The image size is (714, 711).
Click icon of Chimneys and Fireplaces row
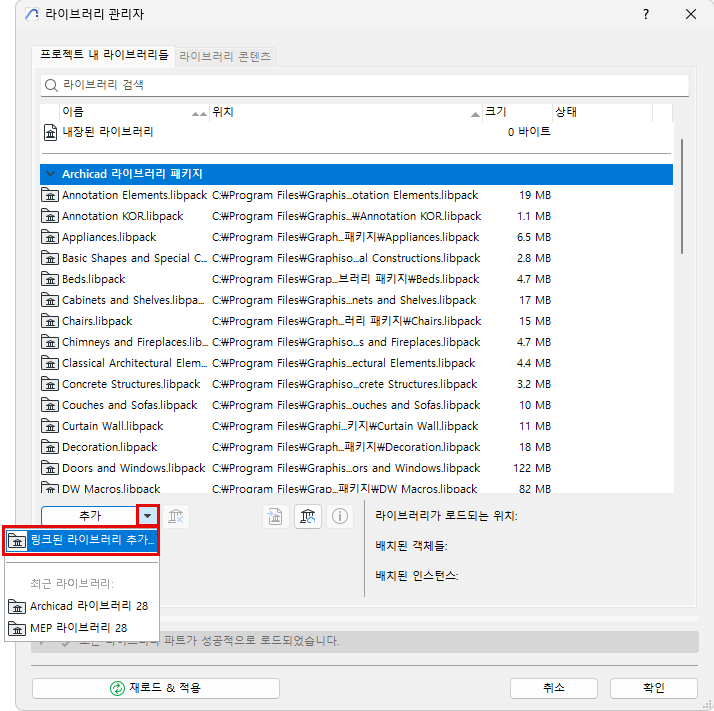(50, 342)
